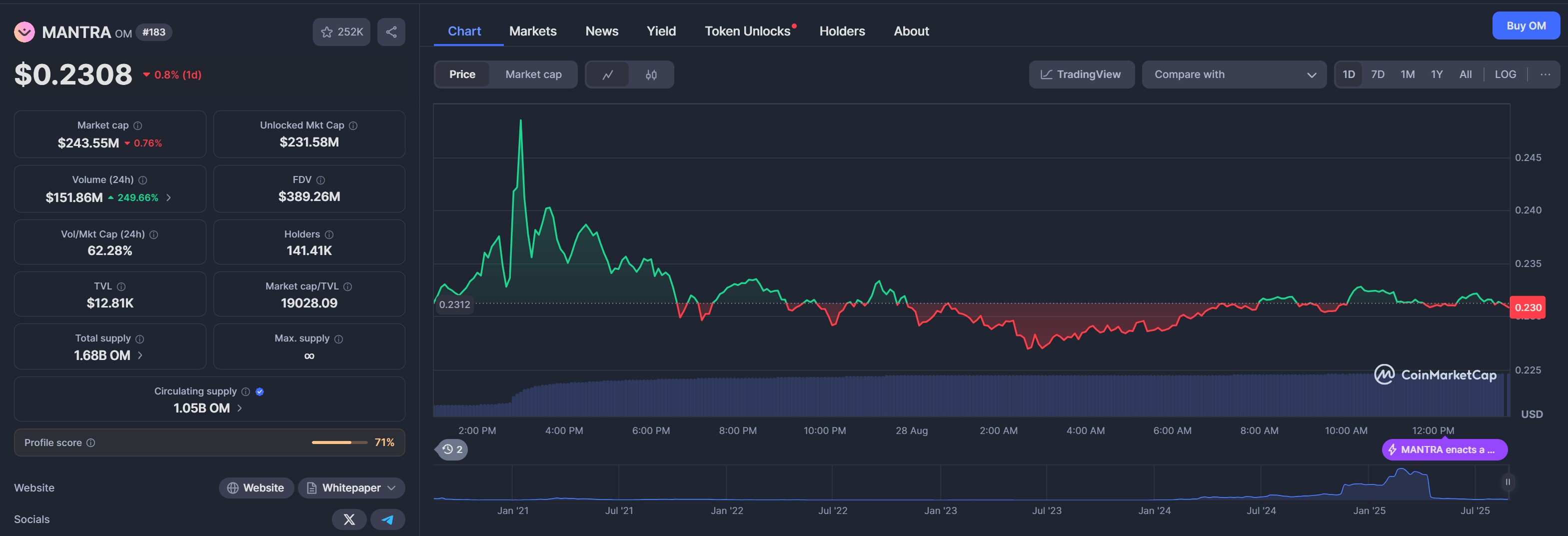1568x536 pixels.
Task: Open the Compare with dropdown
Action: (x=1234, y=74)
